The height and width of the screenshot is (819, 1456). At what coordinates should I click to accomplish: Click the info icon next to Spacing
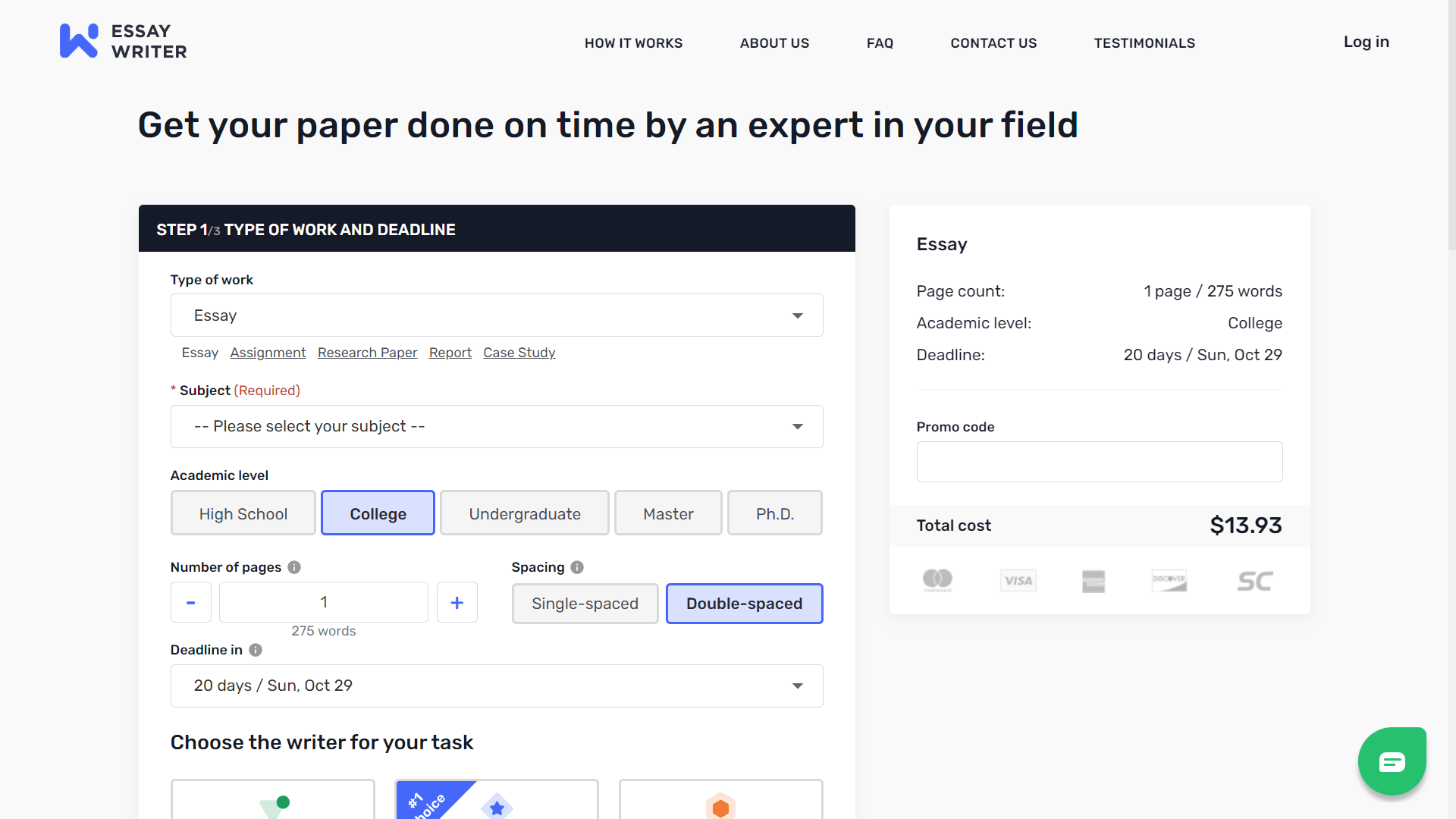click(x=577, y=567)
